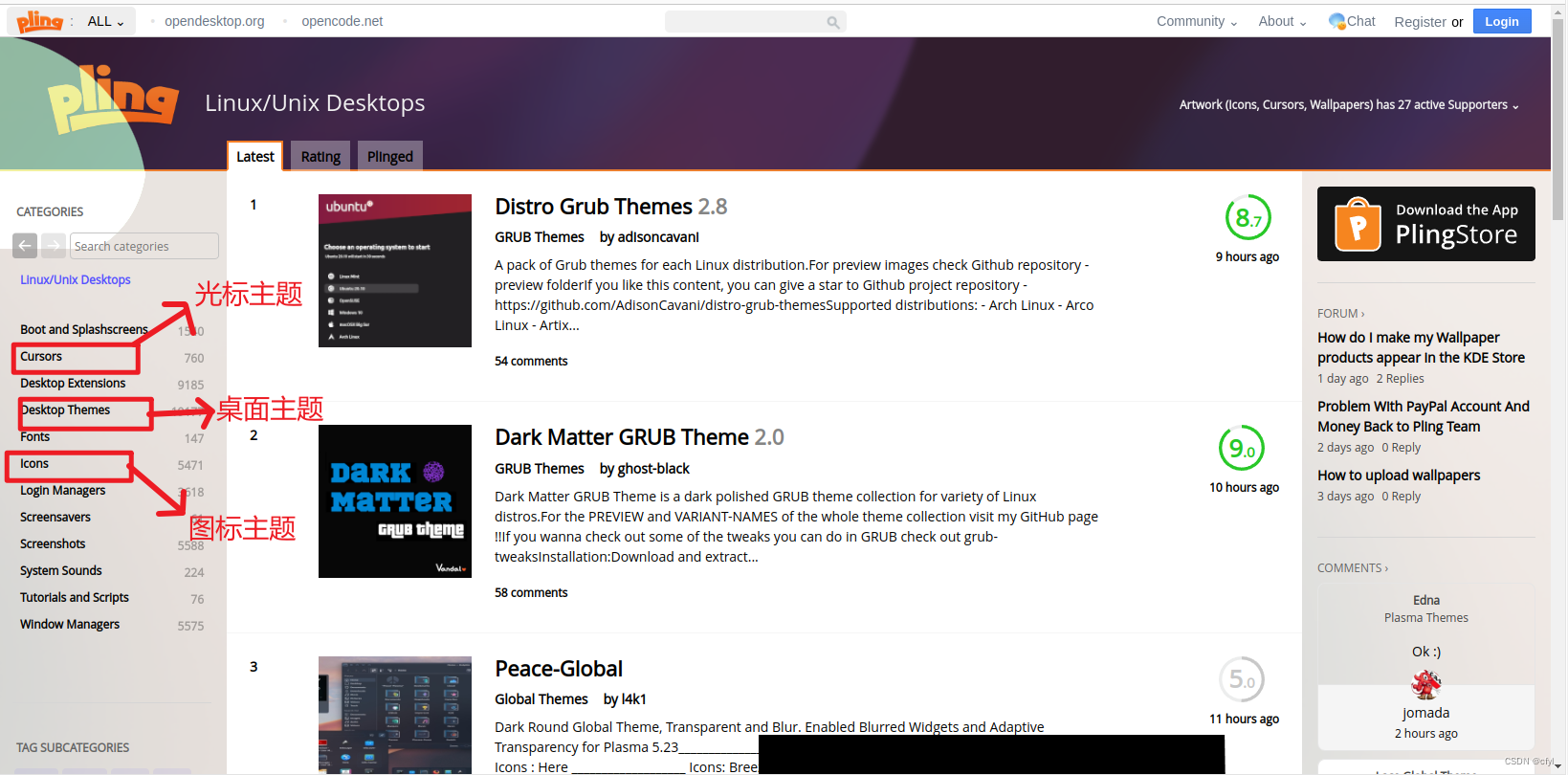Viewport: 1568px width, 775px height.
Task: Select the Cursors category
Action: pyautogui.click(x=41, y=356)
